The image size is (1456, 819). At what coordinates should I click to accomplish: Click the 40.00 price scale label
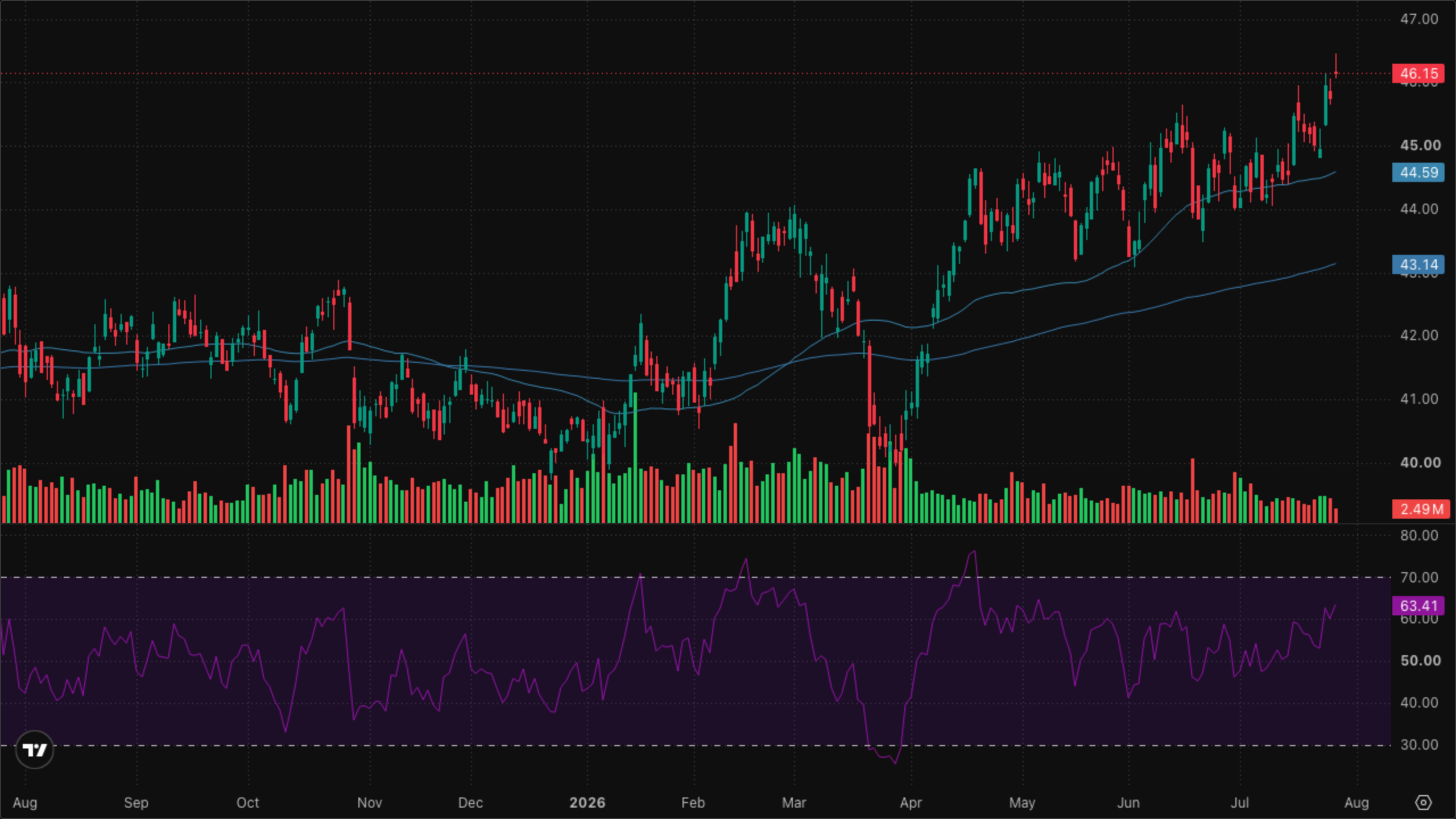coord(1420,462)
